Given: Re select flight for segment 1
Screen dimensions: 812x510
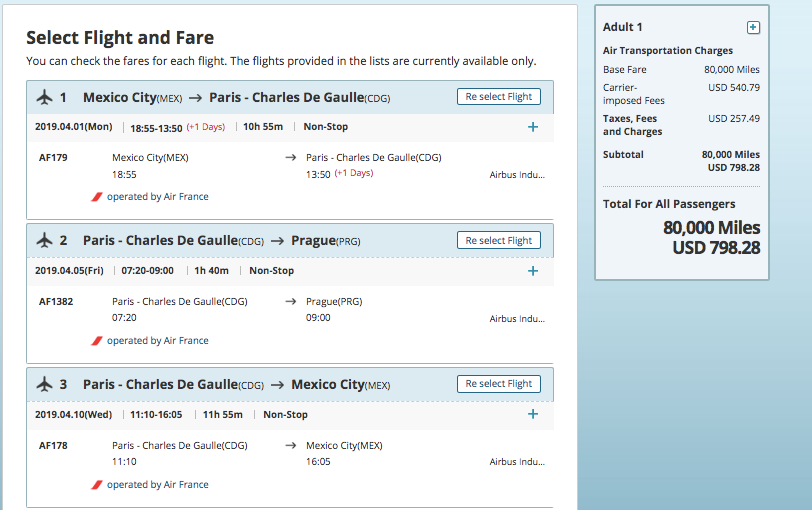Looking at the screenshot, I should (499, 97).
